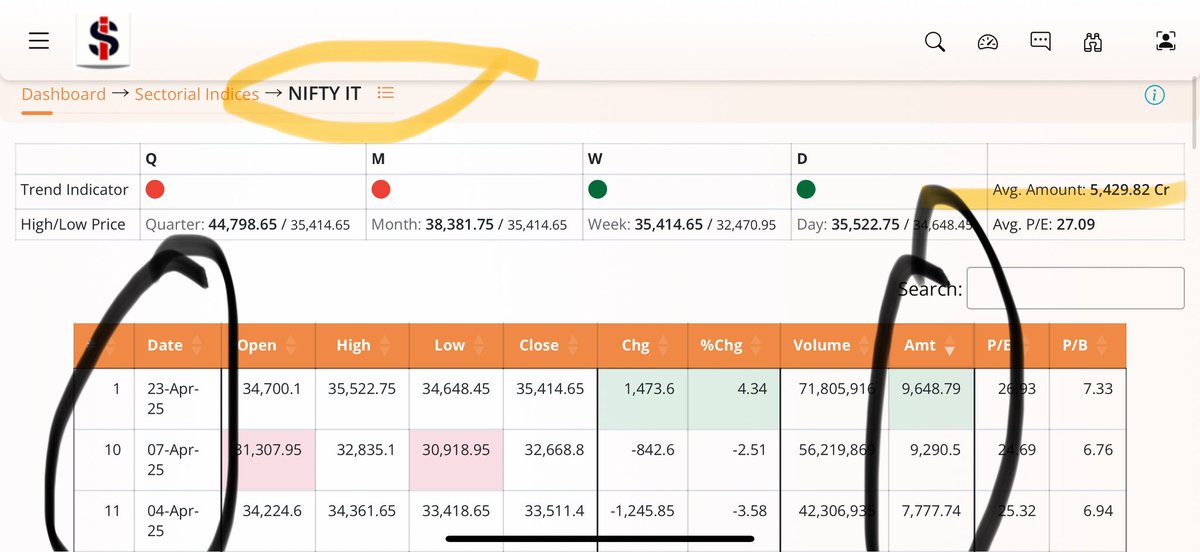Sort table by Chg column
Viewport: 1200px width, 552px height.
pos(643,345)
